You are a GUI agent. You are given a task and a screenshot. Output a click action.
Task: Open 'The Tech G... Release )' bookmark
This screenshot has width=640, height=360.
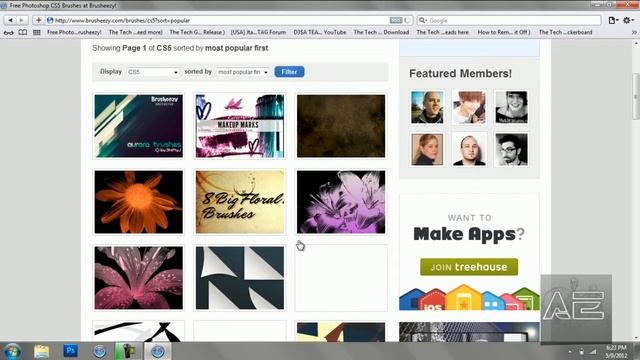[197, 32]
